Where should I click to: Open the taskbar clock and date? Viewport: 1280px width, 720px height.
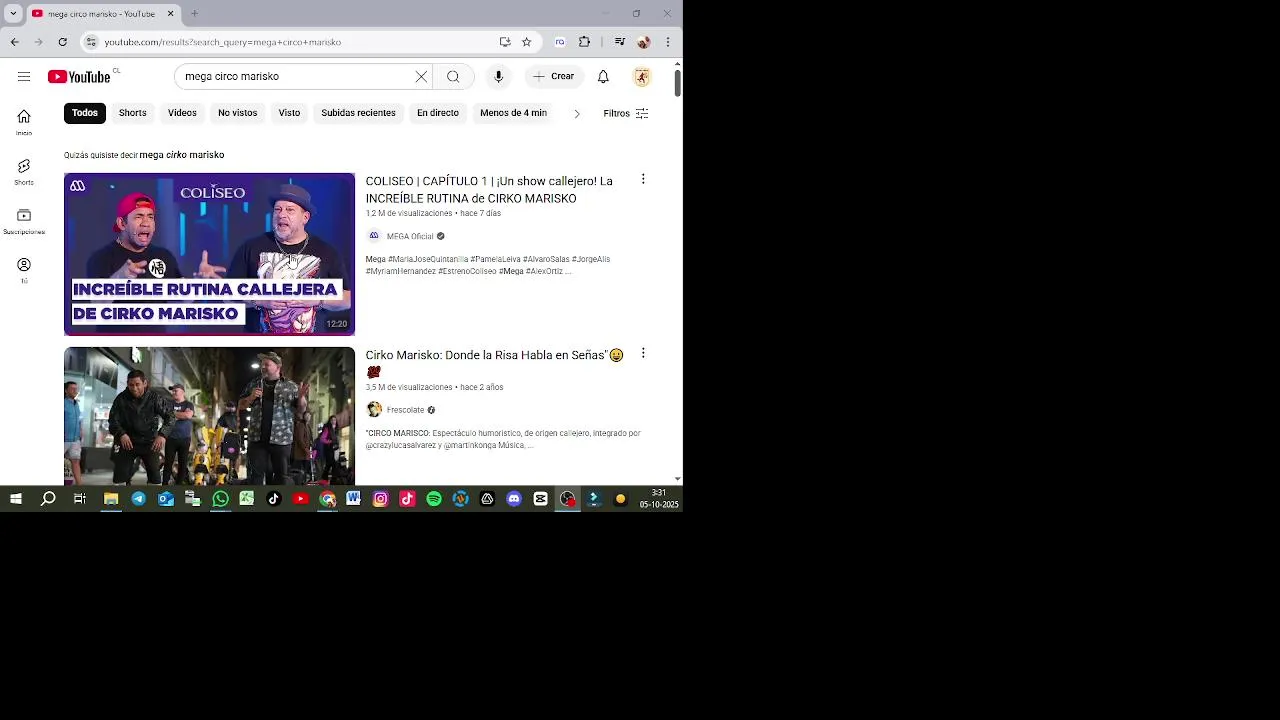(x=659, y=499)
